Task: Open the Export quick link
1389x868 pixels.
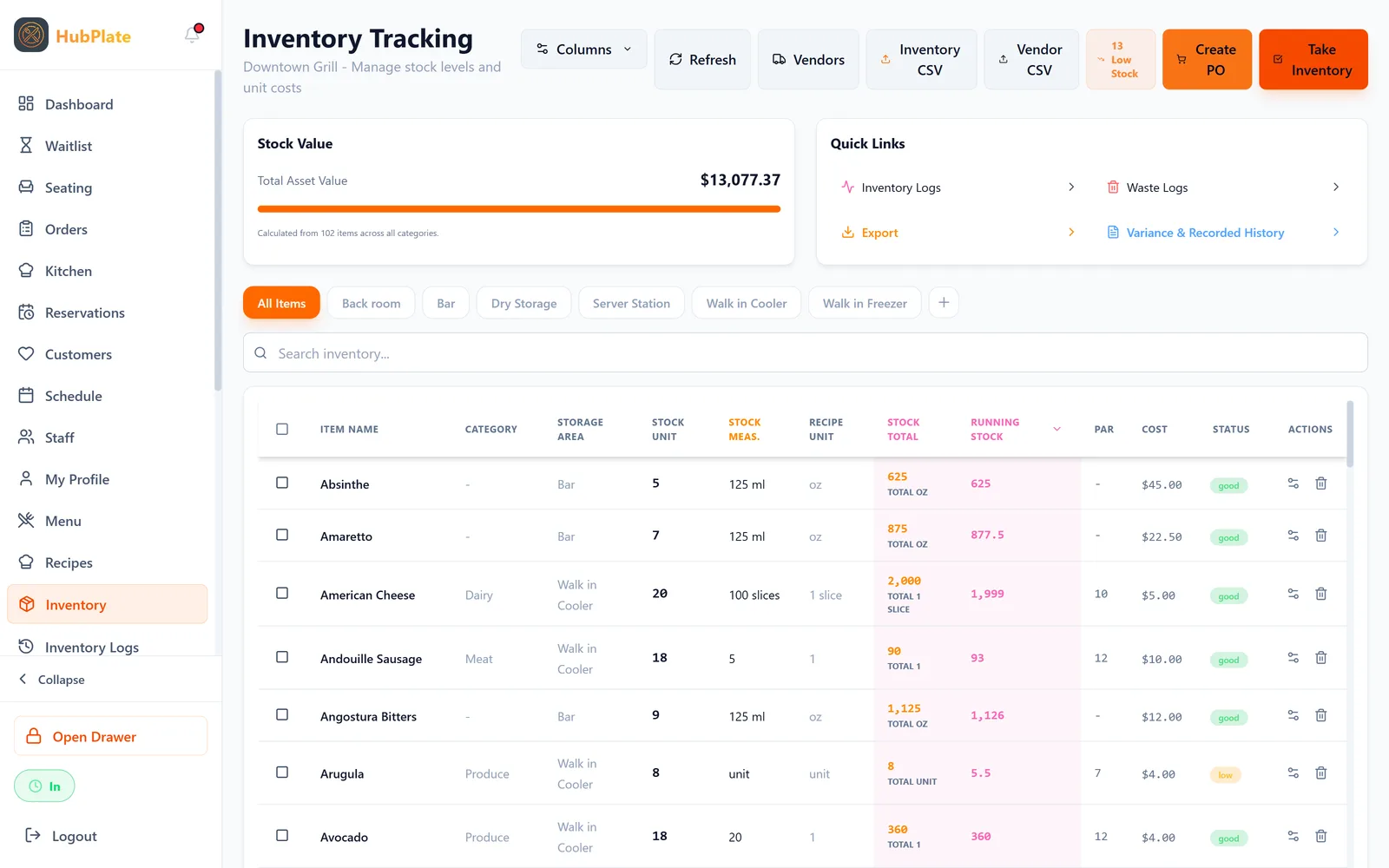Action: [959, 233]
